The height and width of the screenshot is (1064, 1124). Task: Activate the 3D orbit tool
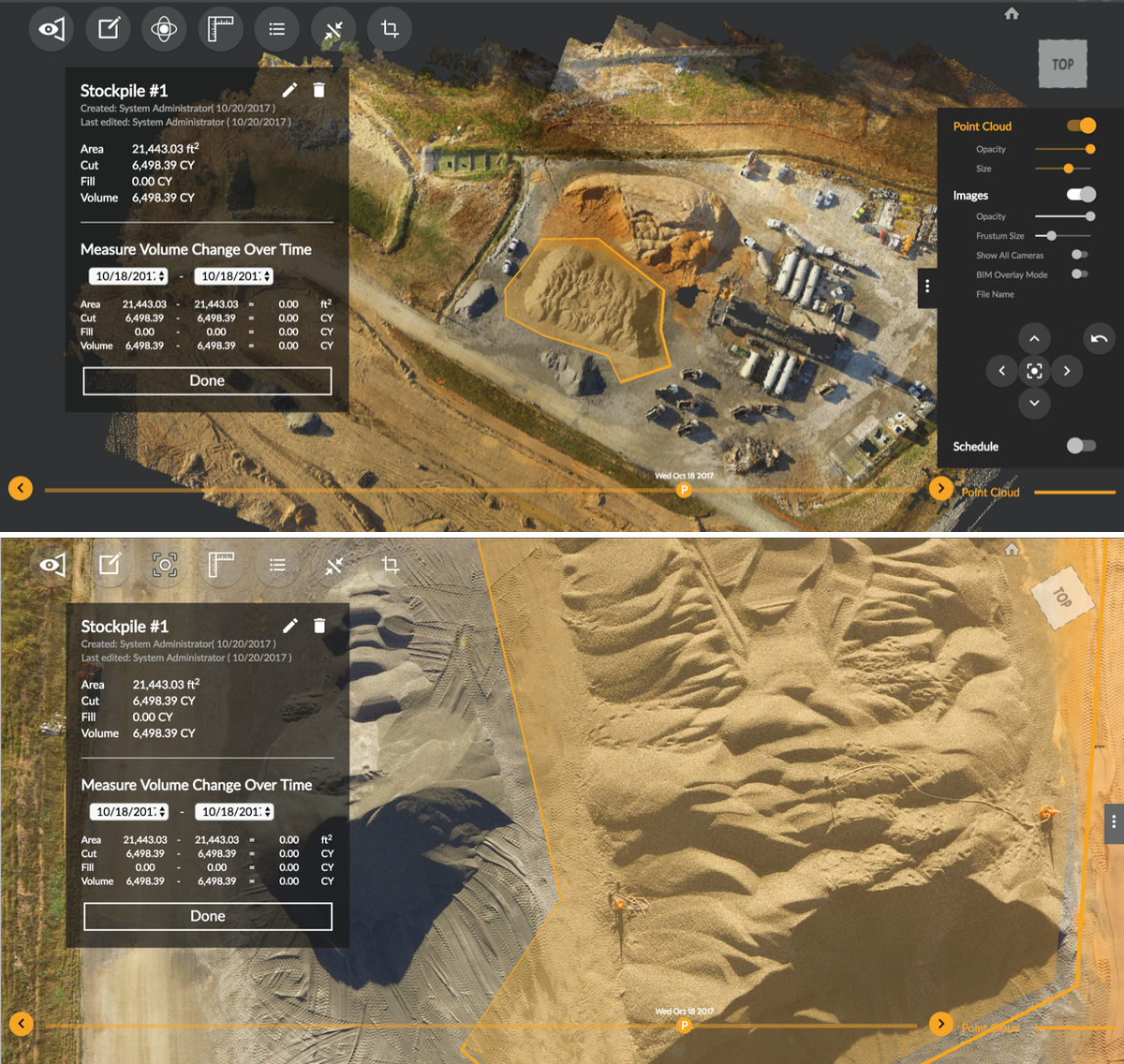point(164,28)
